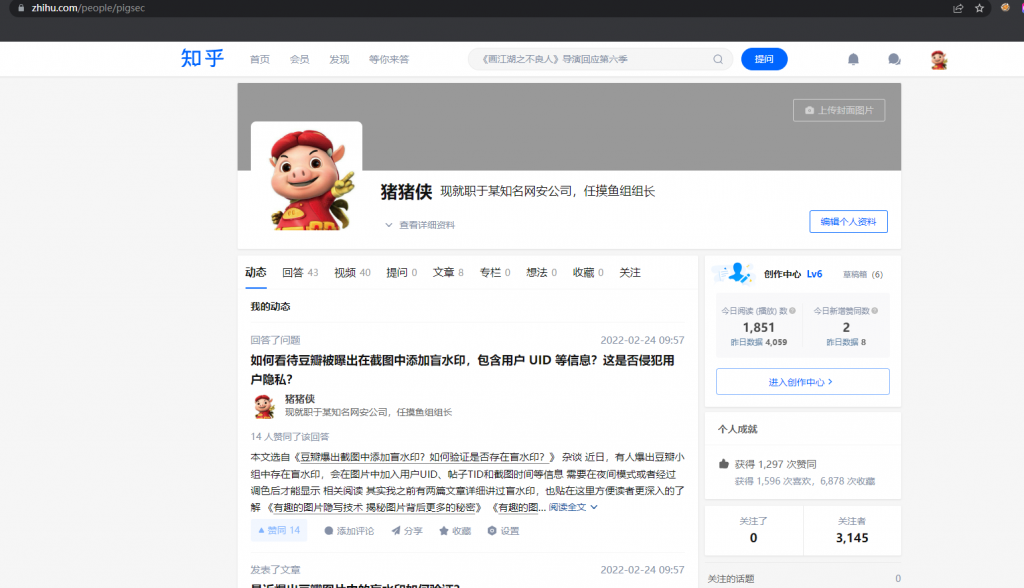This screenshot has height=588, width=1024.
Task: Open the 发现 nav item
Action: click(340, 59)
